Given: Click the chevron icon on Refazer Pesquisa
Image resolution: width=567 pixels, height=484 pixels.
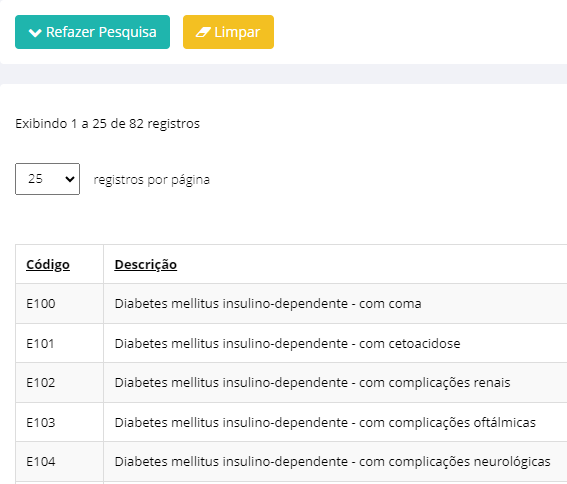Looking at the screenshot, I should (x=35, y=33).
